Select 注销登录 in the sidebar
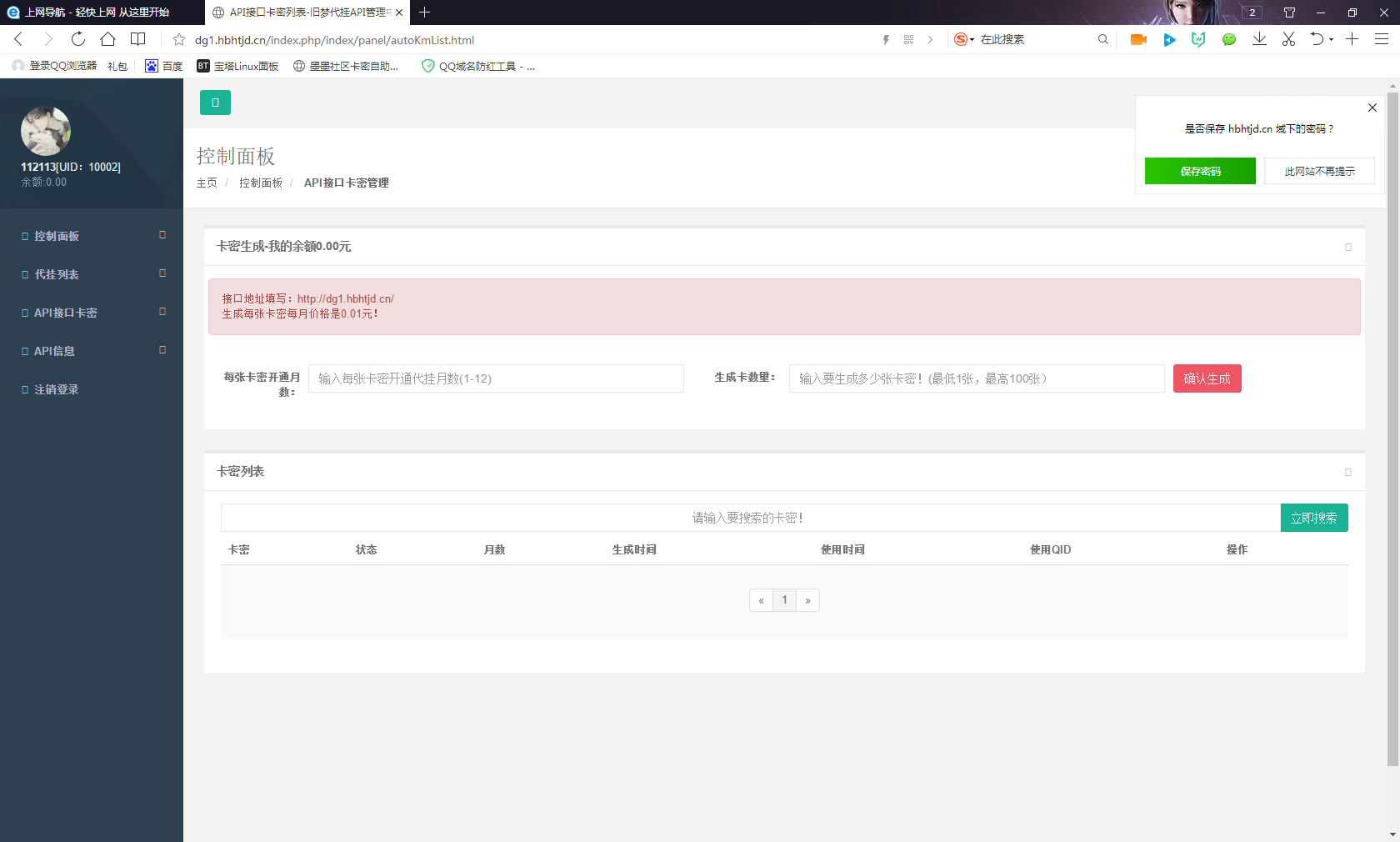The height and width of the screenshot is (842, 1400). coord(57,389)
